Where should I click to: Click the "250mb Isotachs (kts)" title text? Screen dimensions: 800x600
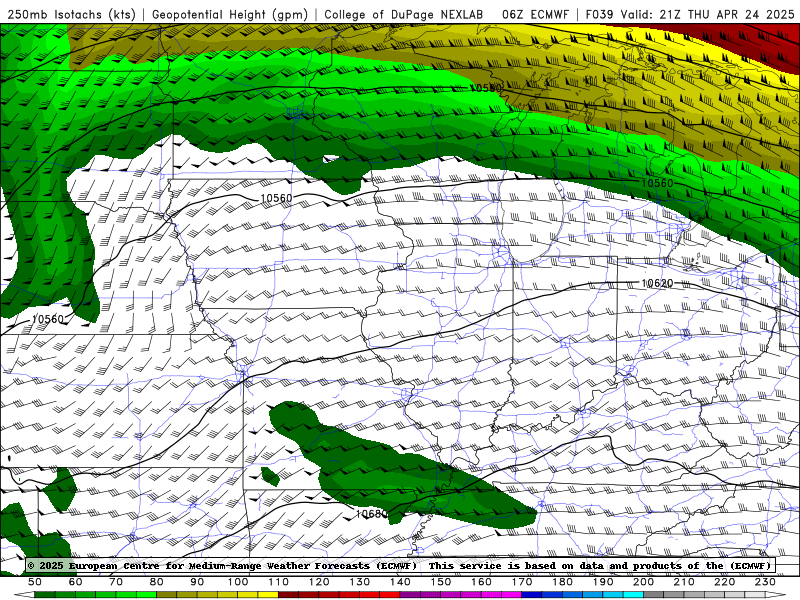(71, 15)
